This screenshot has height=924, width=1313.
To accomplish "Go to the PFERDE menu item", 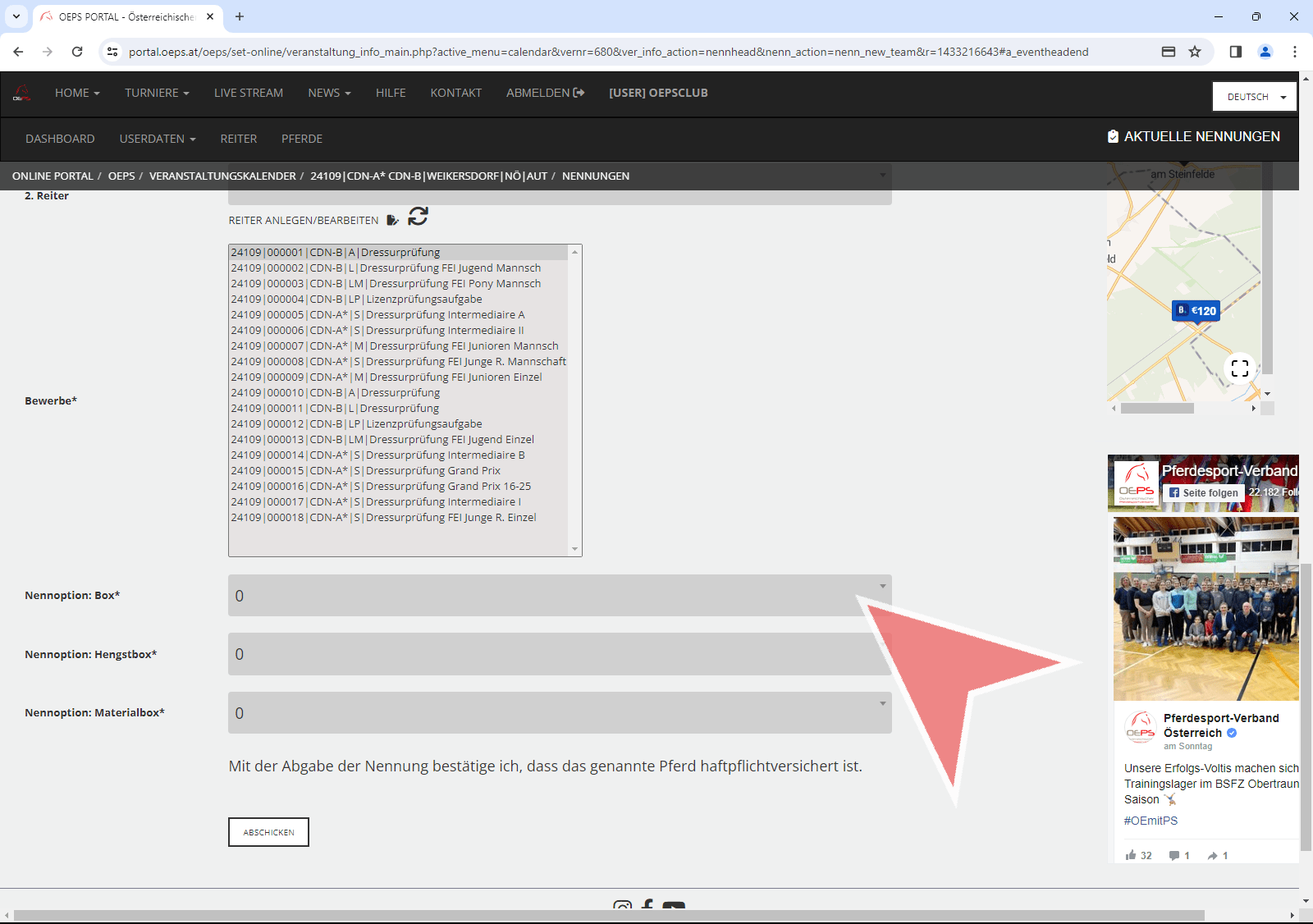I will pos(301,139).
